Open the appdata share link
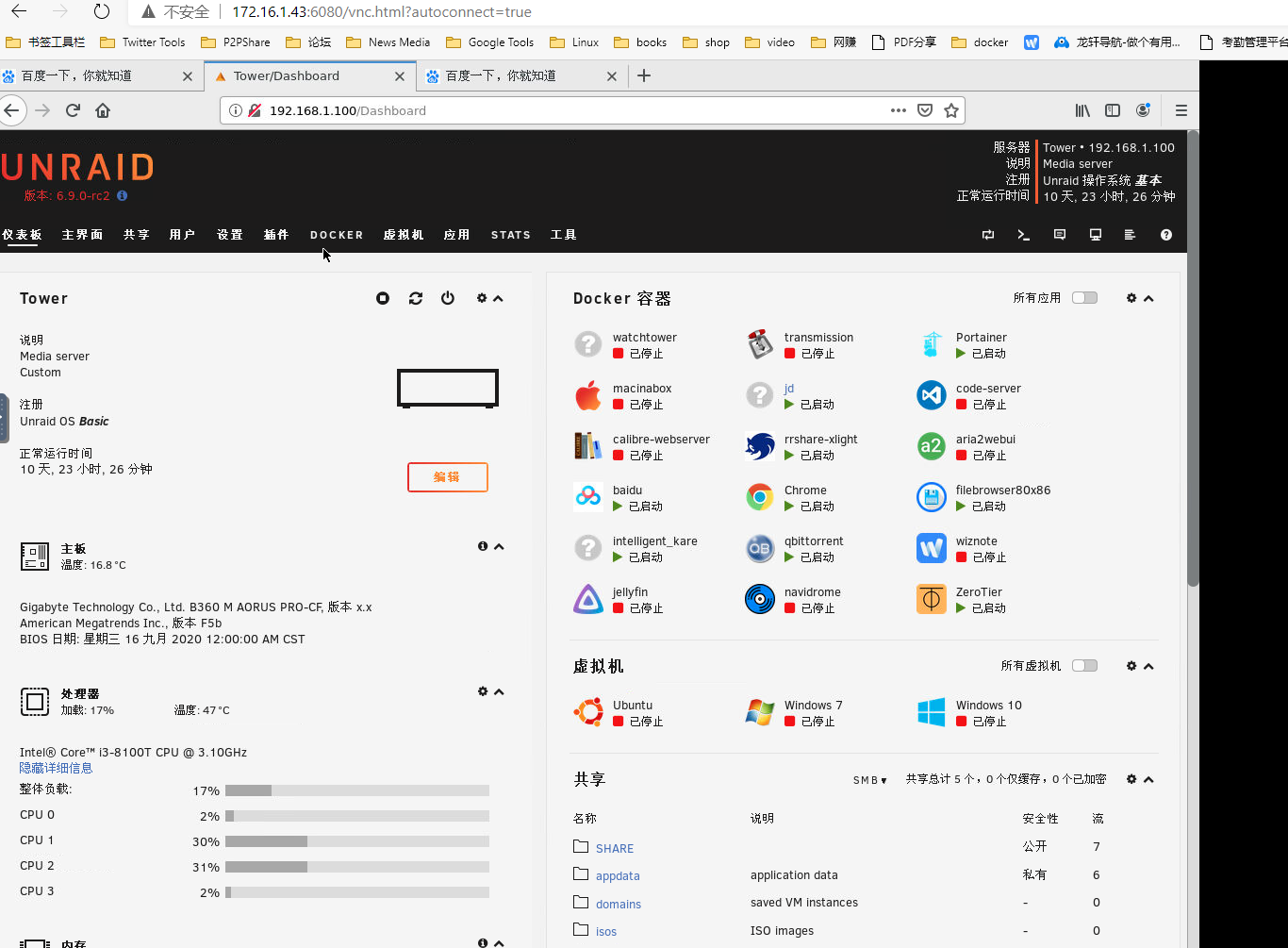Image resolution: width=1288 pixels, height=948 pixels. [x=618, y=875]
